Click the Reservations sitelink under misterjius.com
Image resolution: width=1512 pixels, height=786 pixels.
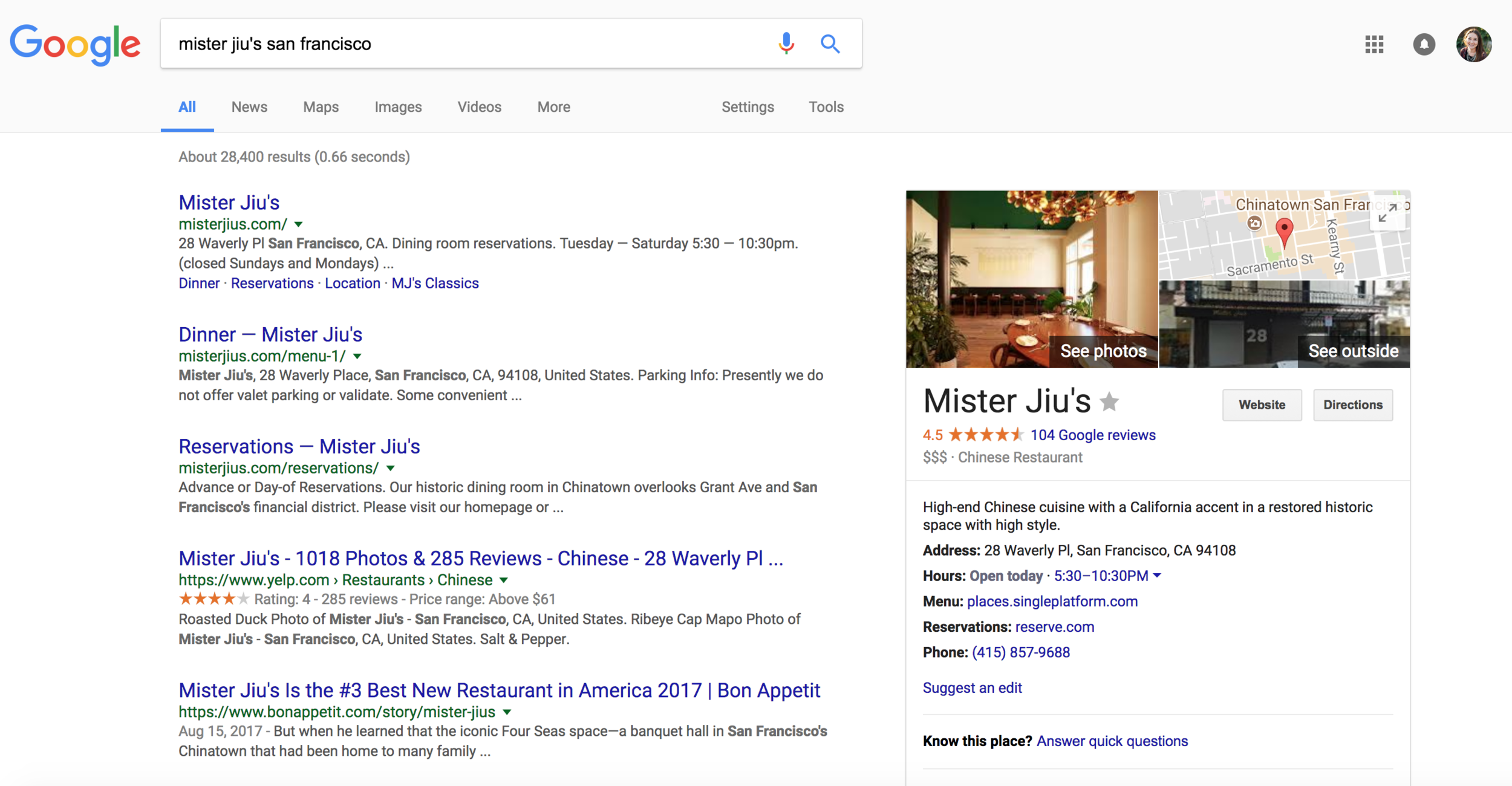click(272, 283)
